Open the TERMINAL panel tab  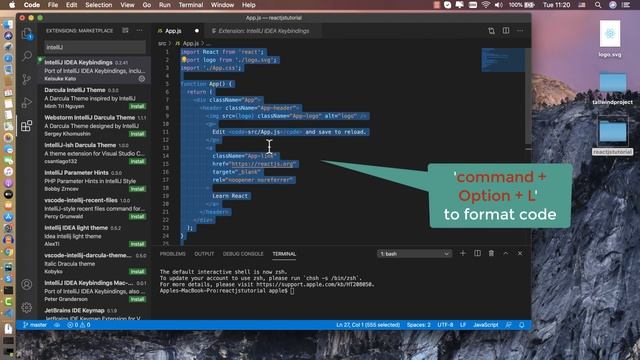point(284,254)
